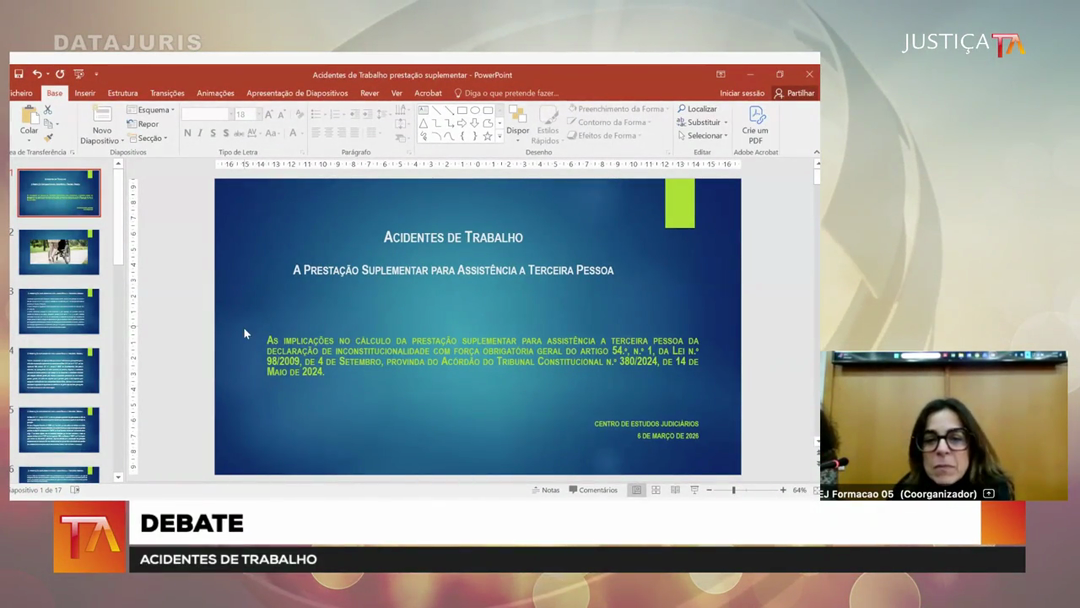Start slideshow from the quick access toolbar

[79, 74]
